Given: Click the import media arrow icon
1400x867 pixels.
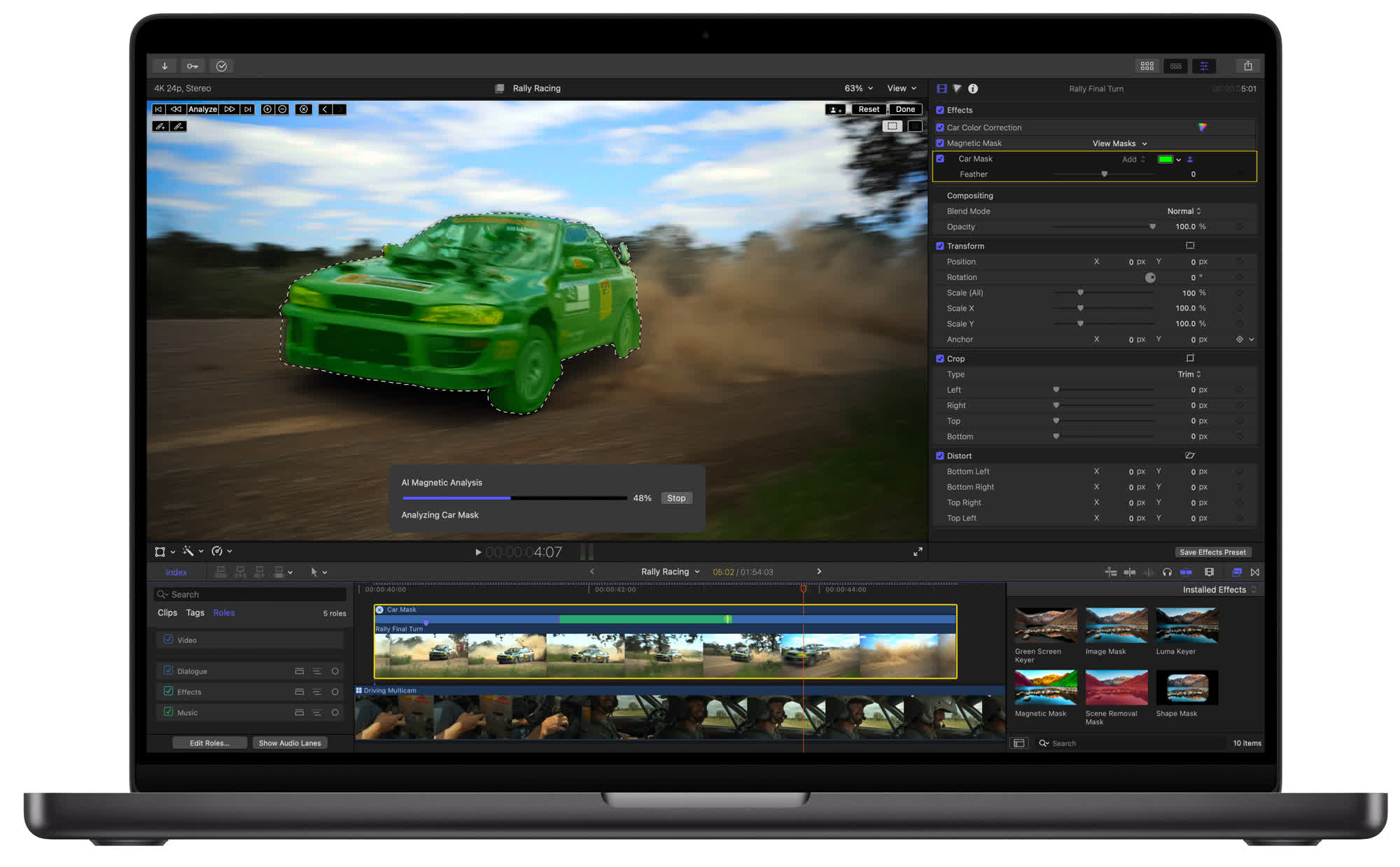Looking at the screenshot, I should pos(164,66).
